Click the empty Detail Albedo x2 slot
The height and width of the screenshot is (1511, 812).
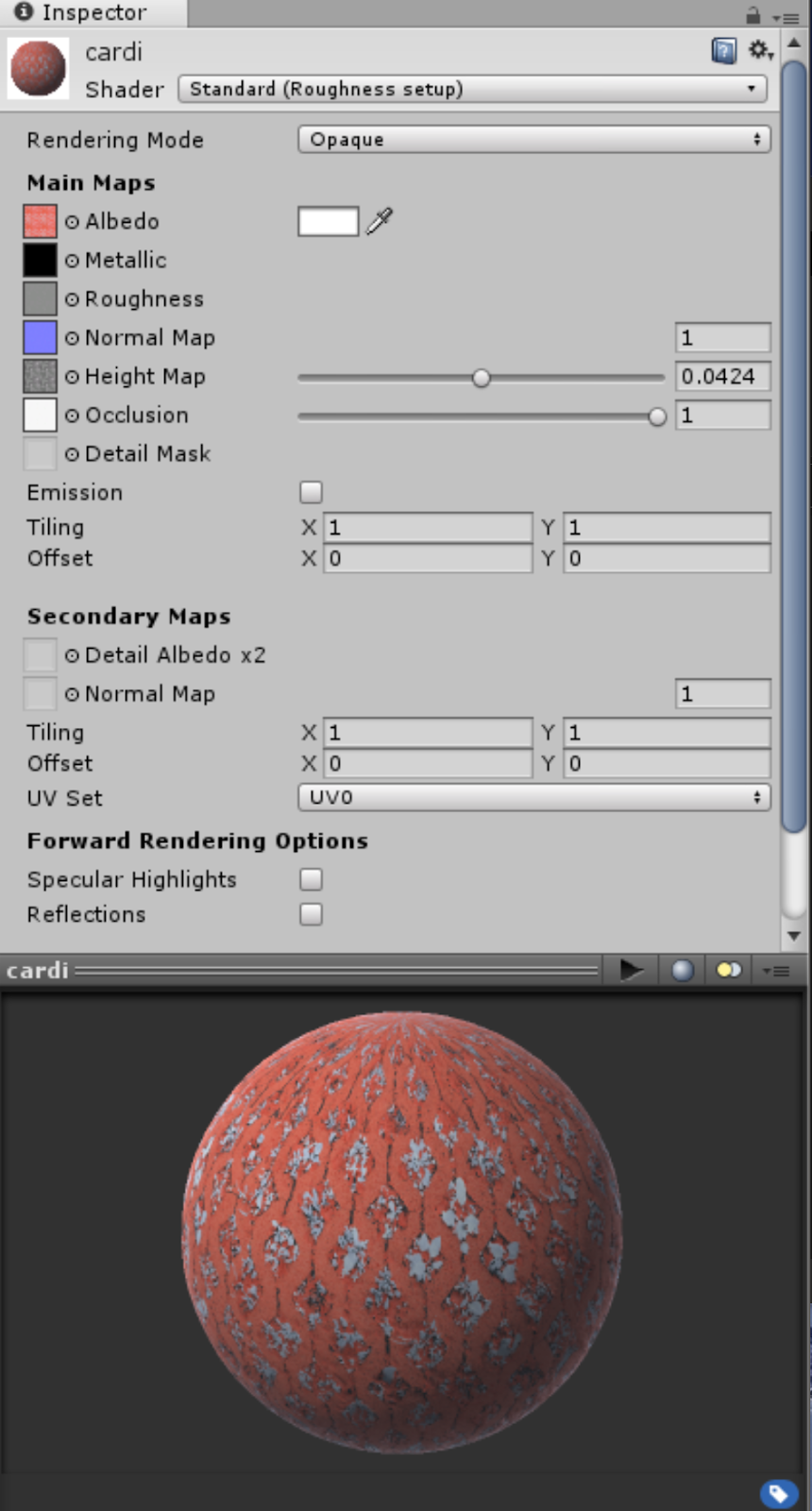pyautogui.click(x=40, y=654)
